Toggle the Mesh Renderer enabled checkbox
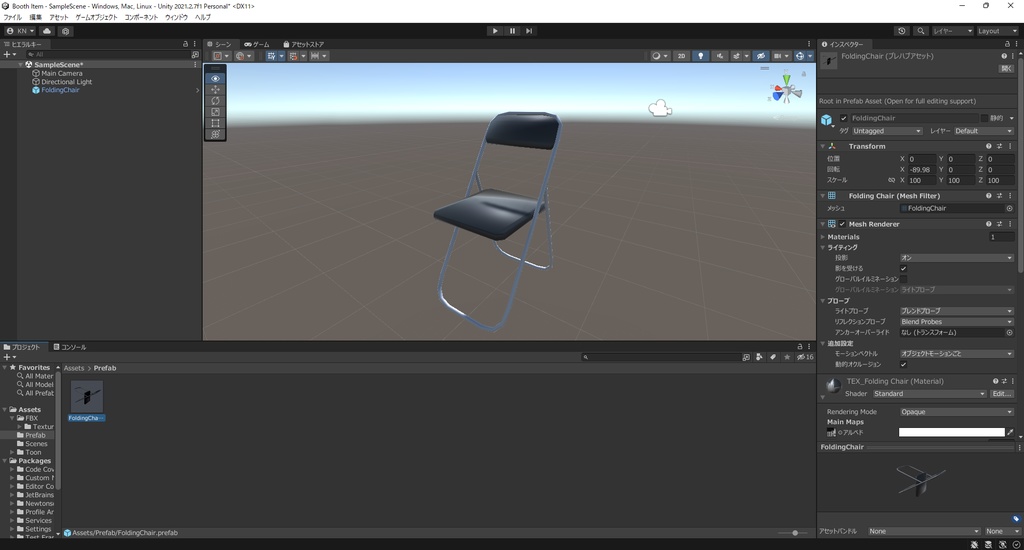Viewport: 1024px width, 550px height. (x=842, y=224)
